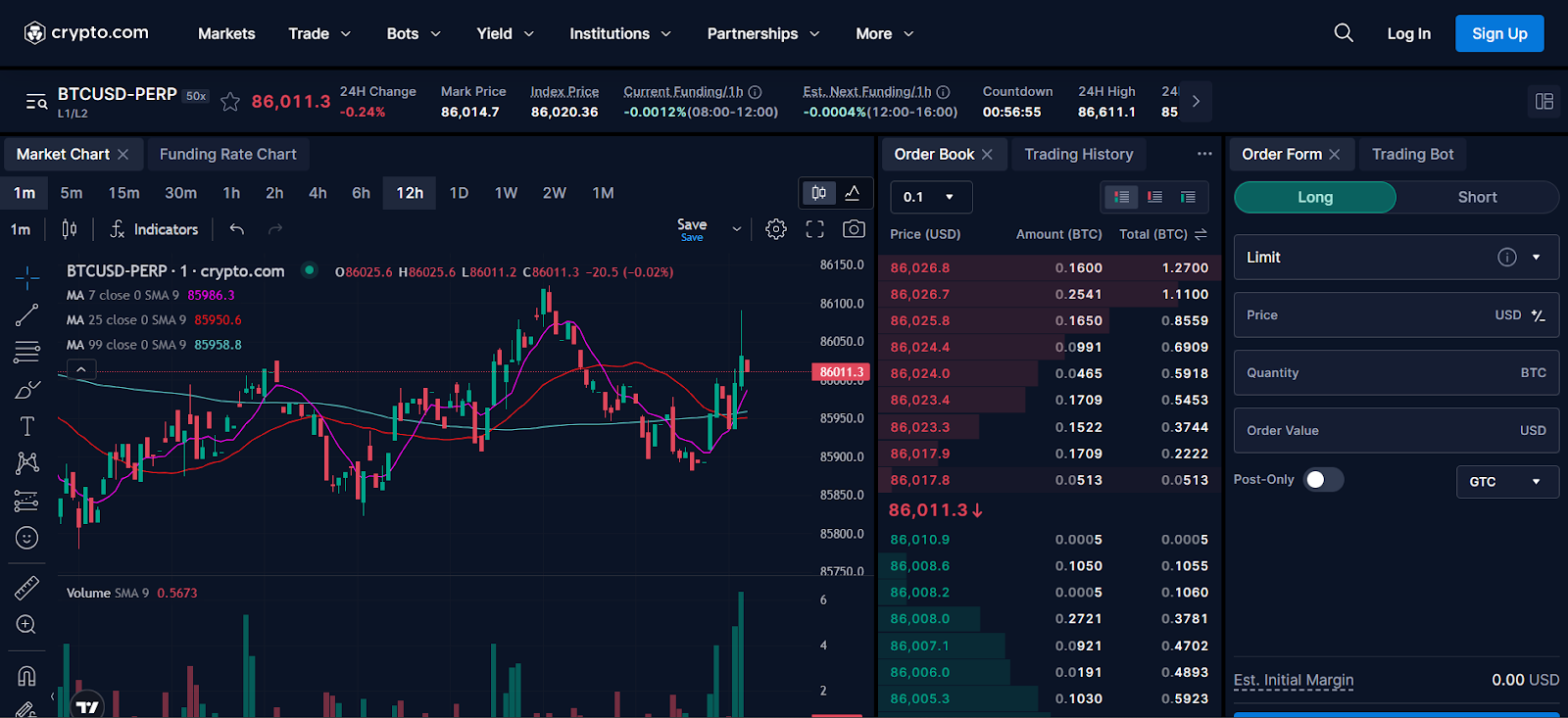Select the trend line drawing tool

[27, 315]
